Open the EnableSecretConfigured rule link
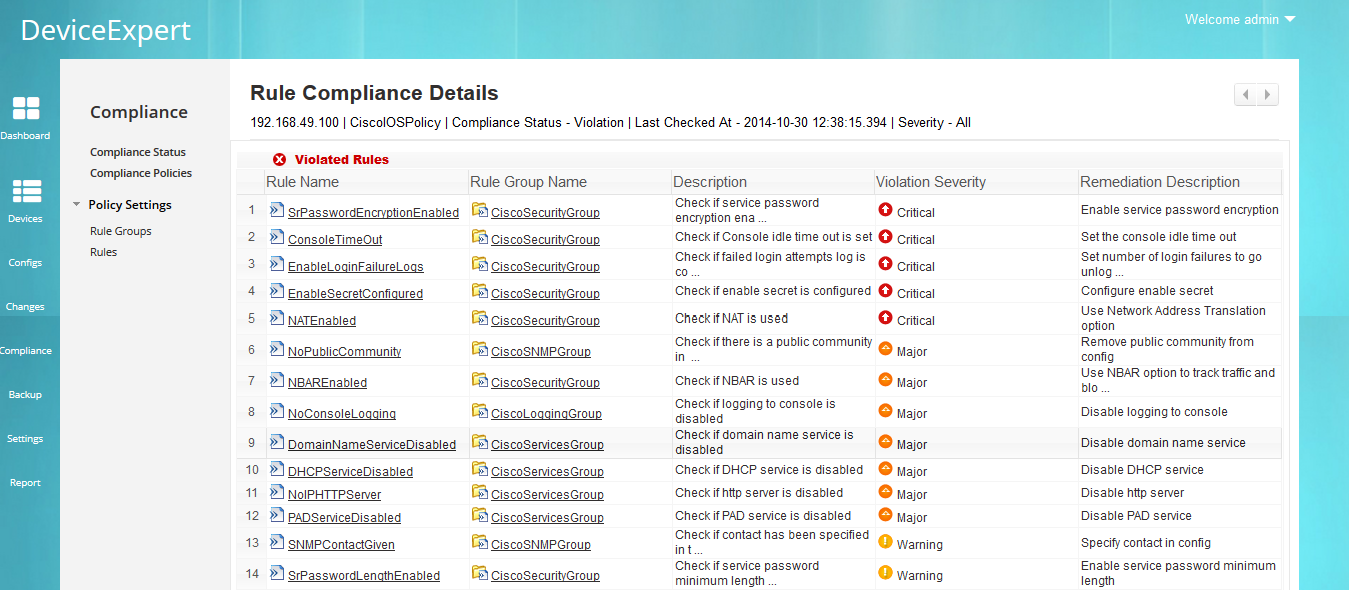Viewport: 1349px width, 590px height. pyautogui.click(x=355, y=294)
